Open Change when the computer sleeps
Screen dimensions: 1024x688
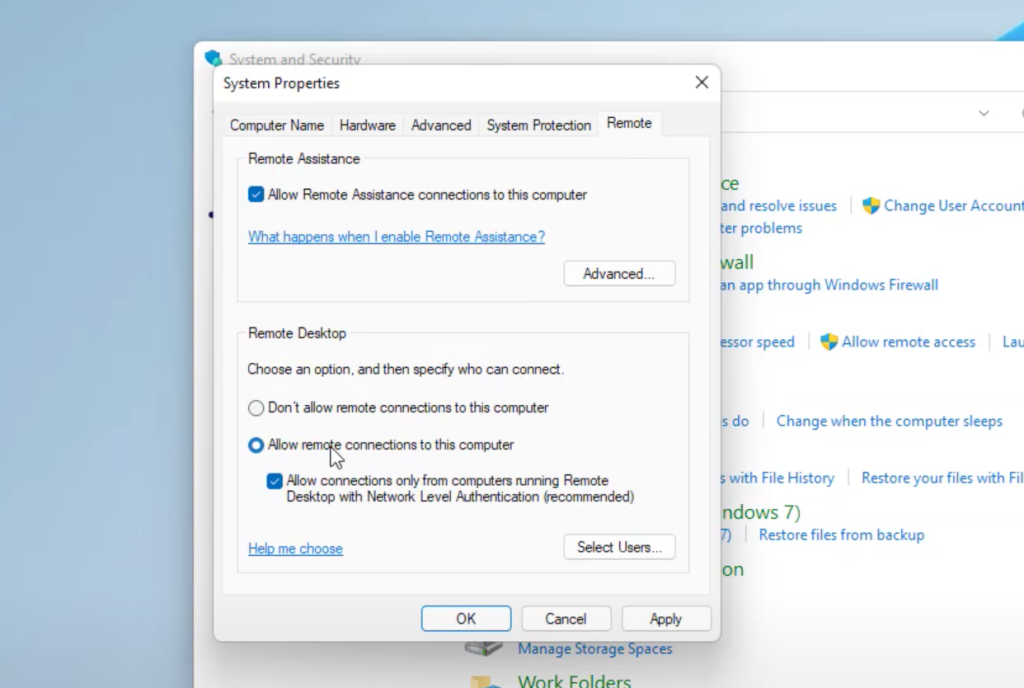[888, 421]
